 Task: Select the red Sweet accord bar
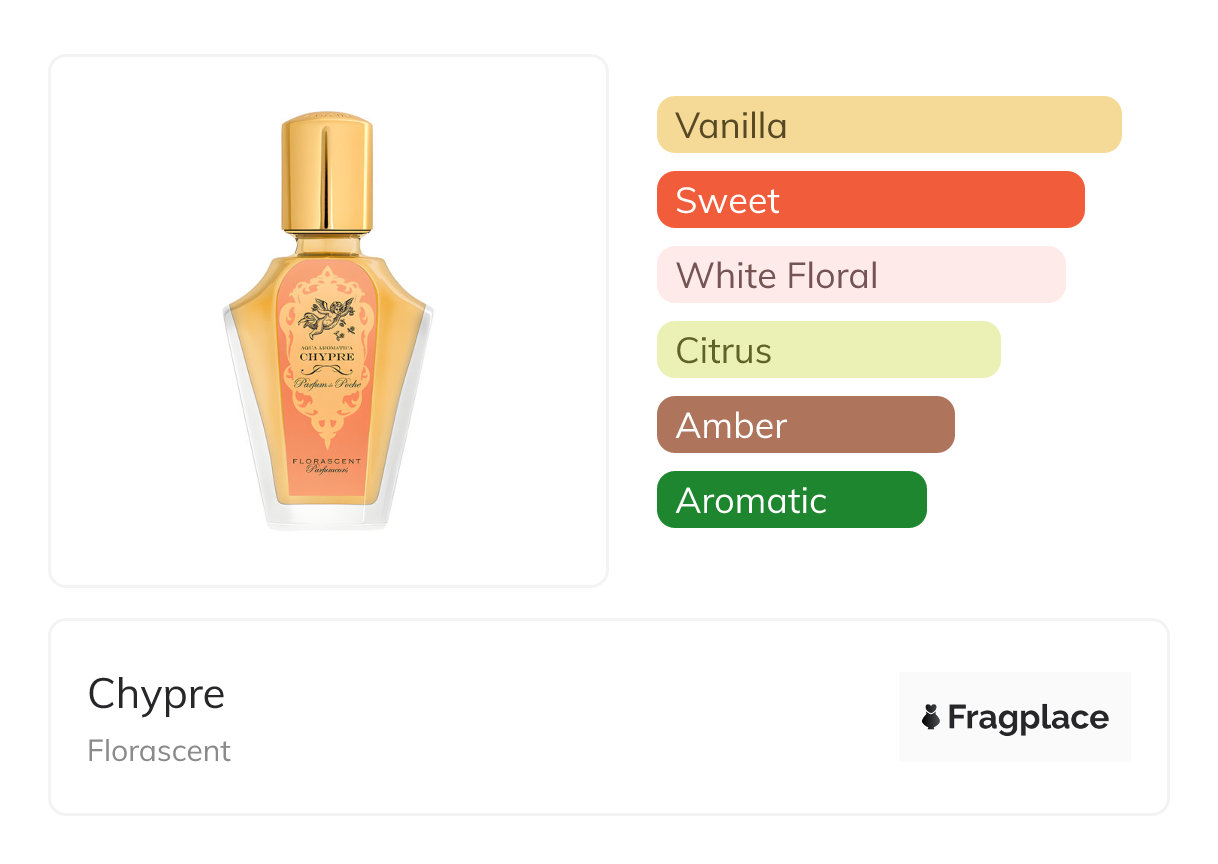(x=870, y=200)
